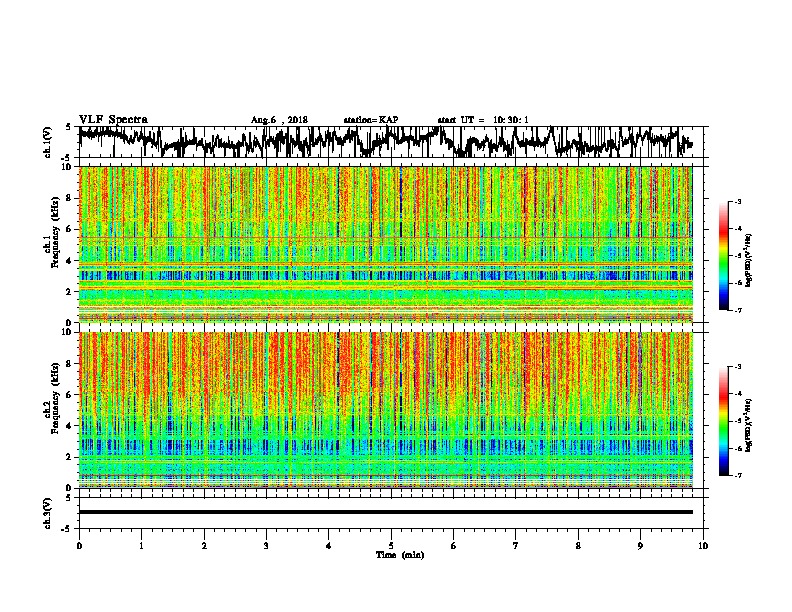The image size is (792, 612).
Task: Click inside the ch.1 spectrogram panel
Action: (x=385, y=244)
